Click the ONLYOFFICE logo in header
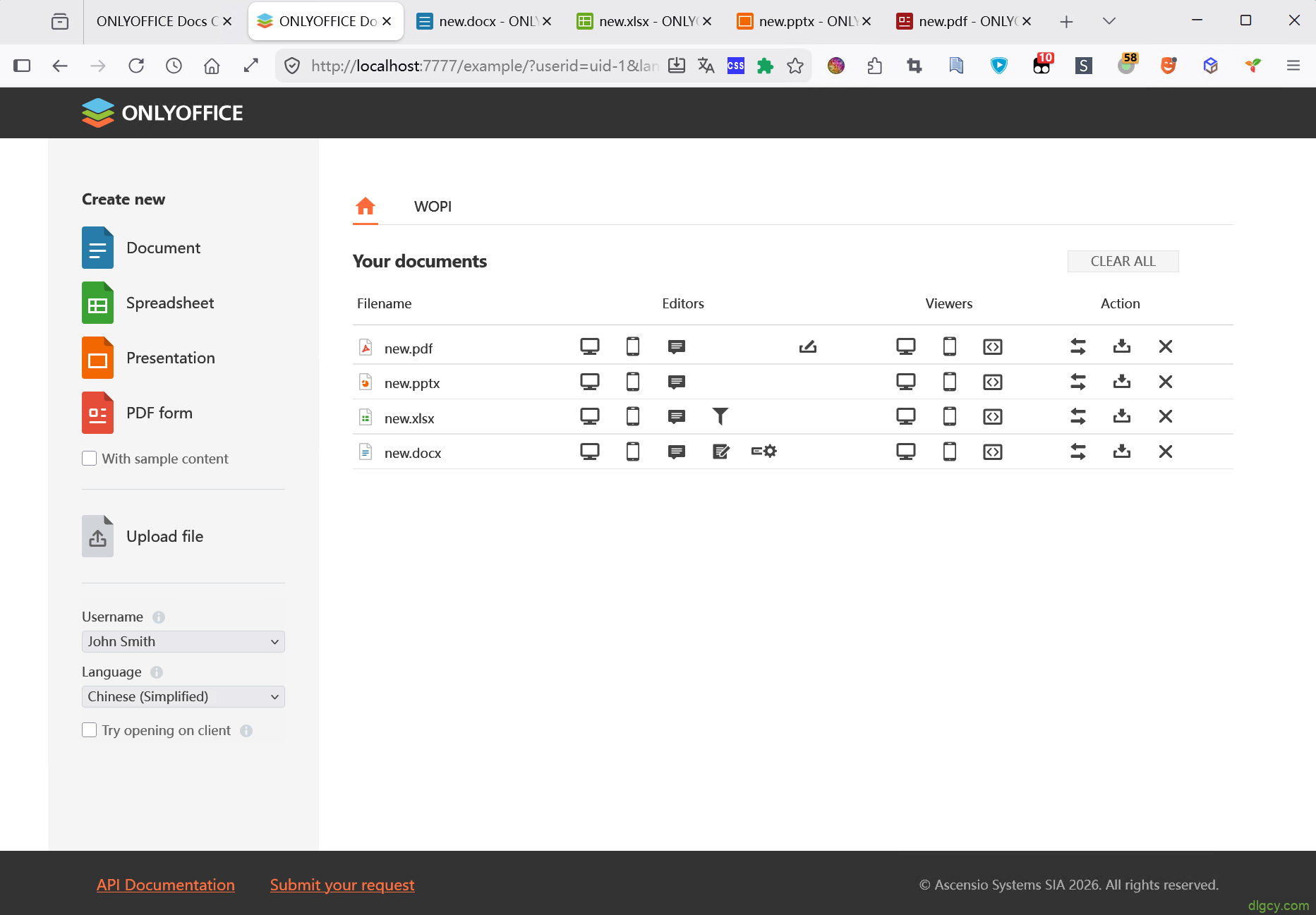Image resolution: width=1316 pixels, height=915 pixels. [x=162, y=113]
